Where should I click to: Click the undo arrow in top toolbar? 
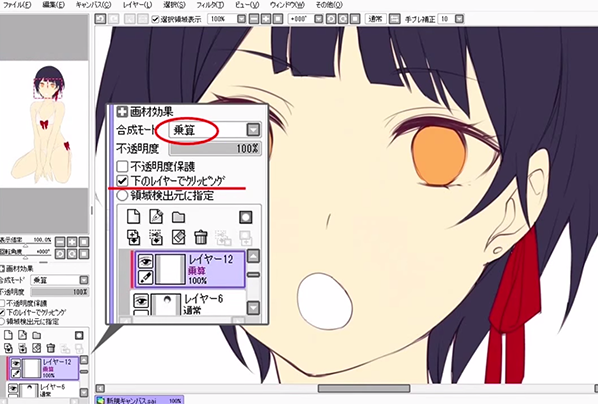tap(100, 18)
